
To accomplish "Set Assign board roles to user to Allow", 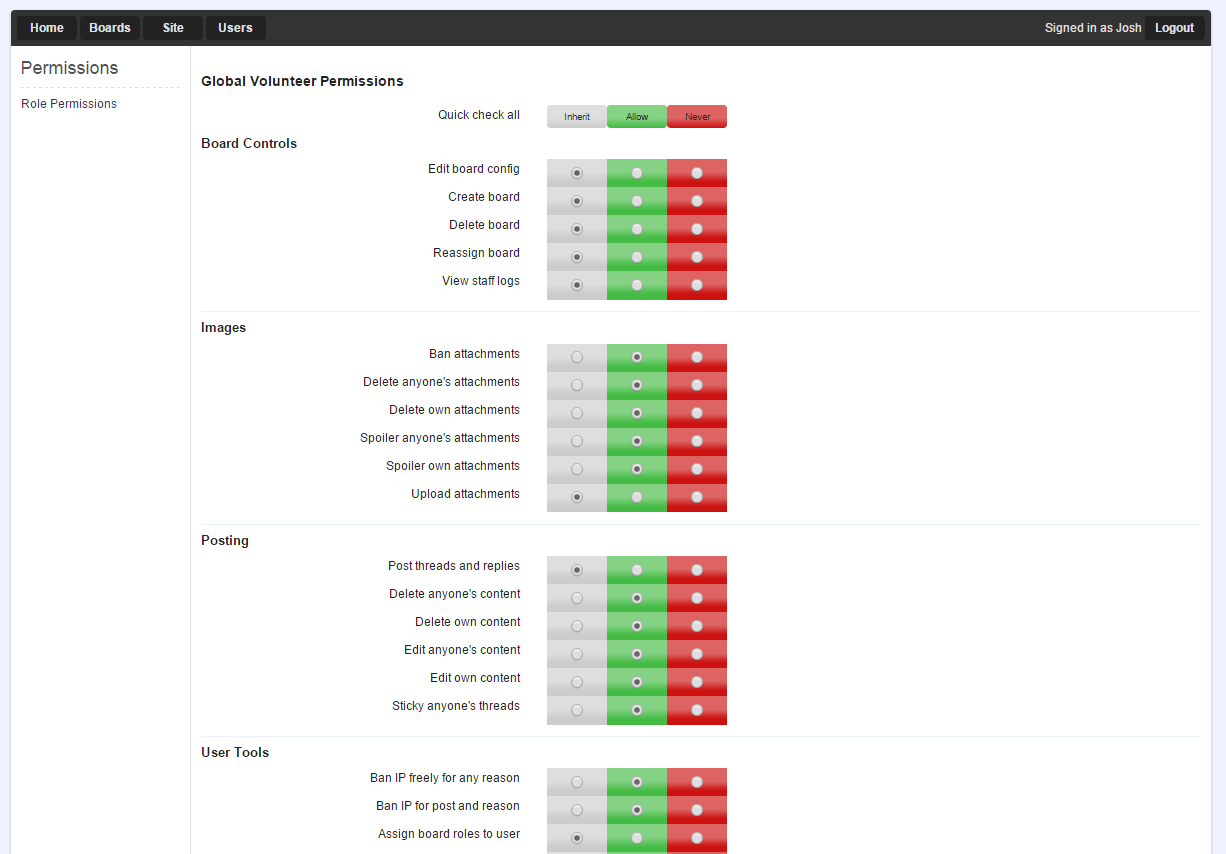I will [637, 838].
